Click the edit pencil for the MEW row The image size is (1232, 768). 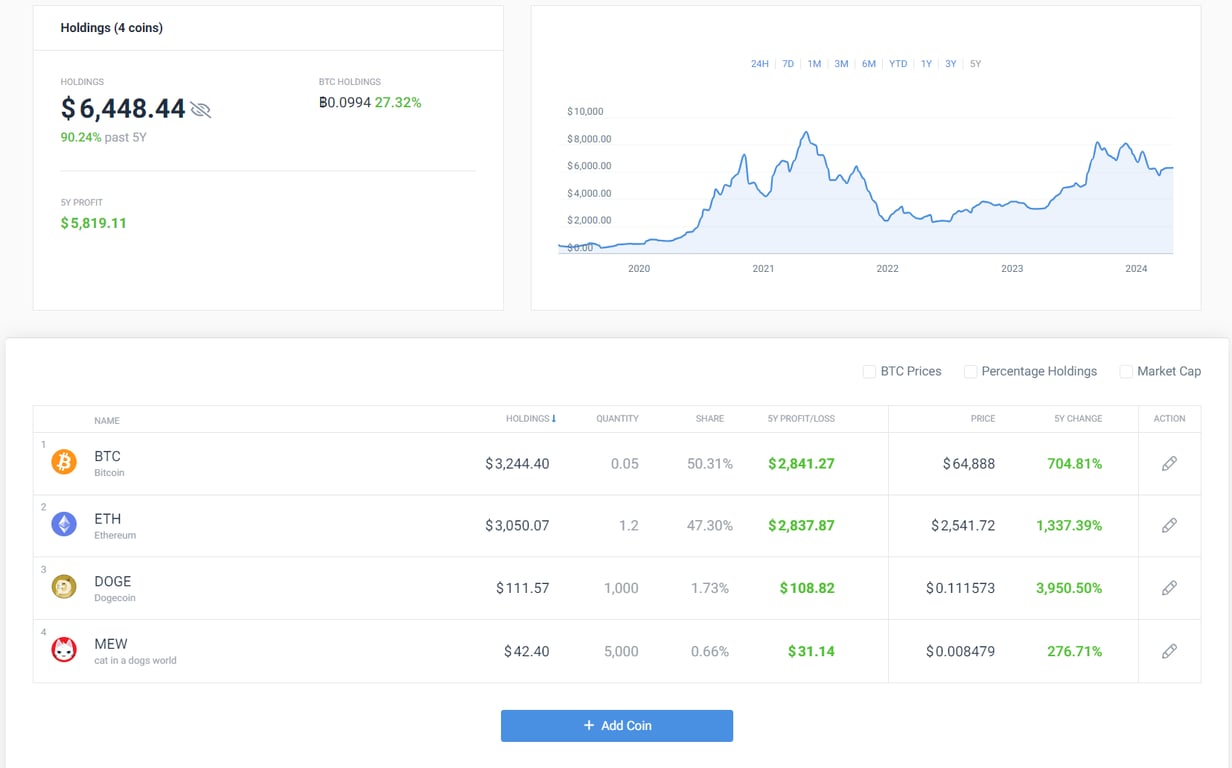[1169, 650]
